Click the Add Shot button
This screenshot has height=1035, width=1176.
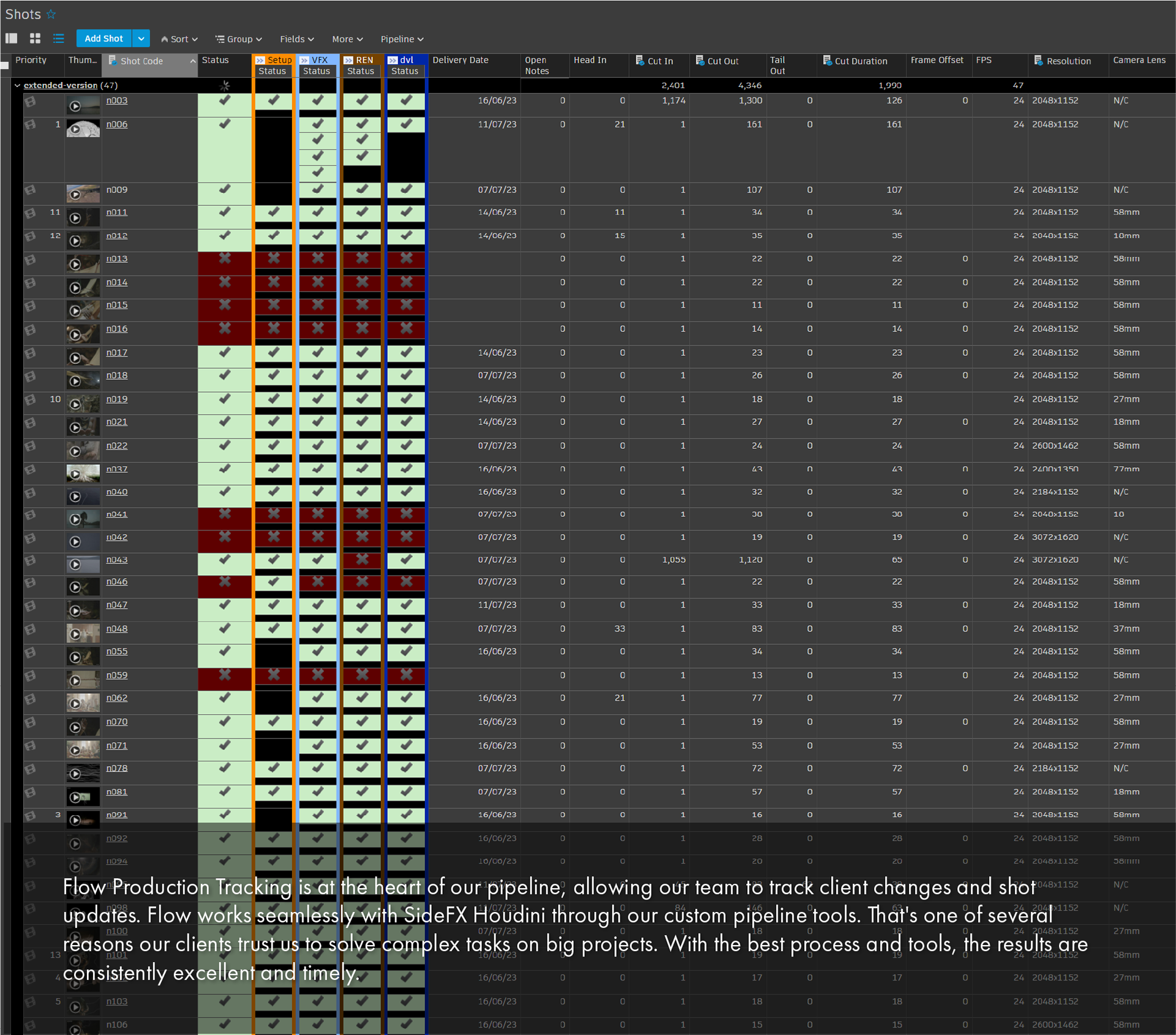coord(104,39)
